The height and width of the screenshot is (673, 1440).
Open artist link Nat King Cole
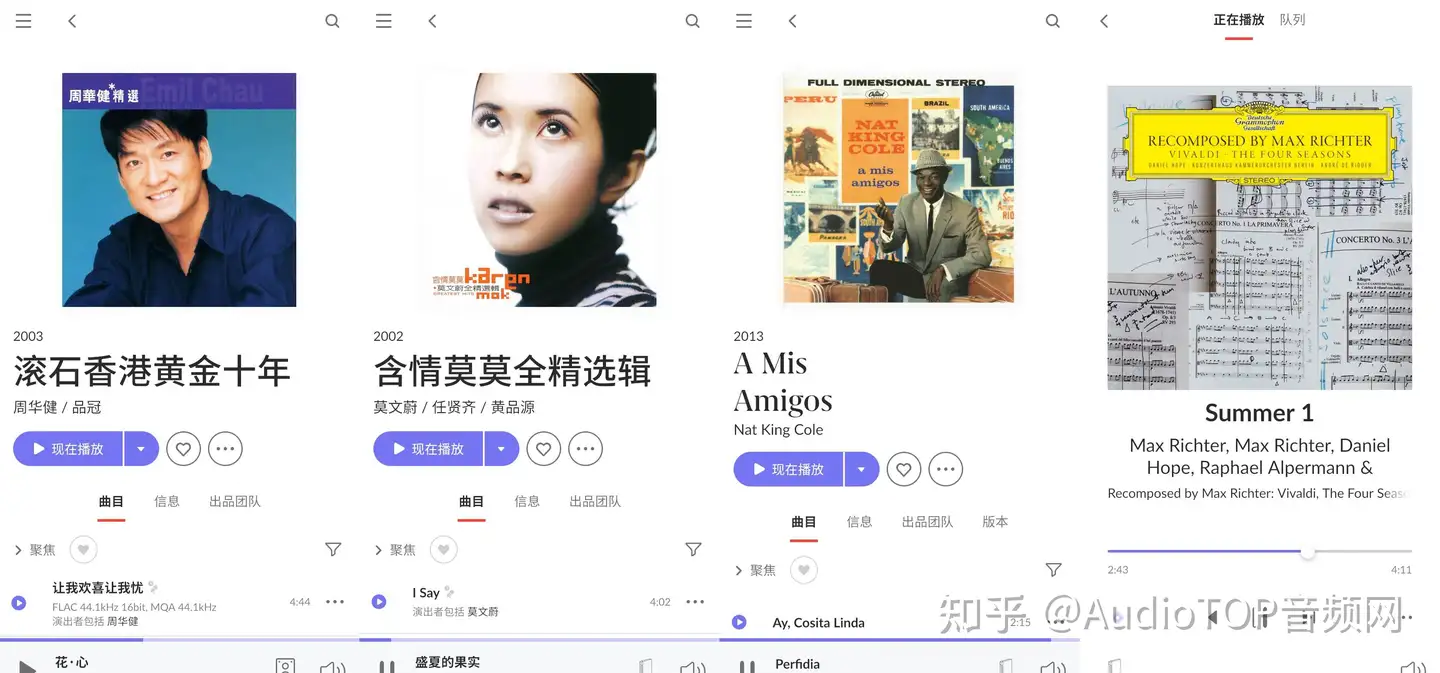tap(778, 429)
